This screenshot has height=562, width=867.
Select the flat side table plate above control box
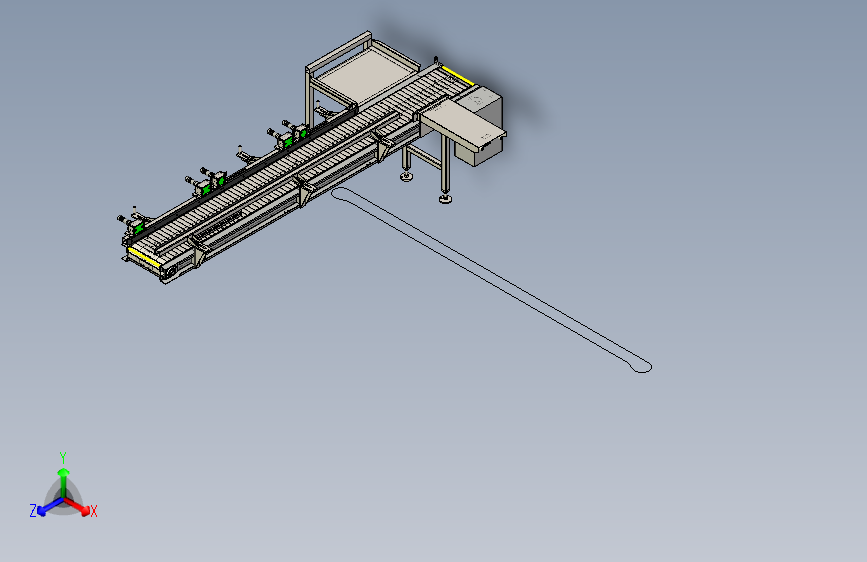[x=462, y=124]
